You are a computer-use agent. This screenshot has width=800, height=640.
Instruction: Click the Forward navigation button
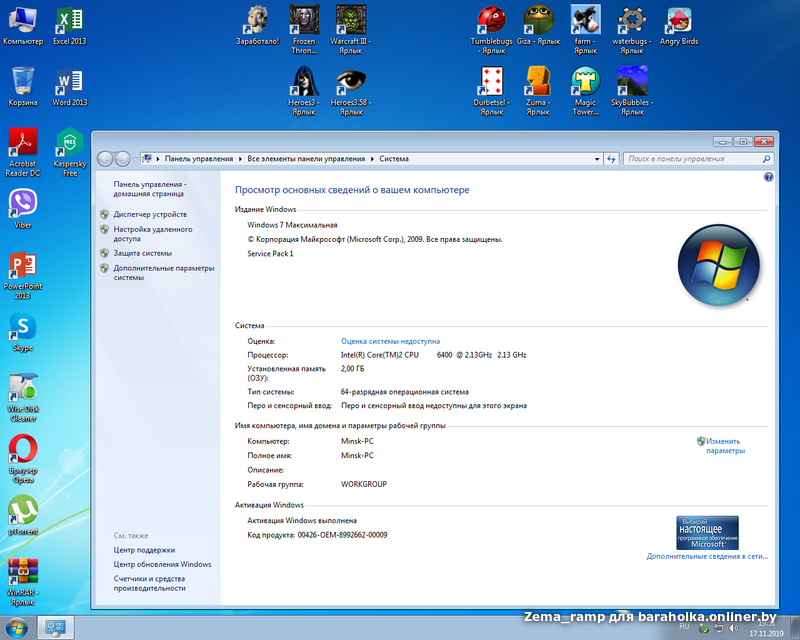[122, 159]
